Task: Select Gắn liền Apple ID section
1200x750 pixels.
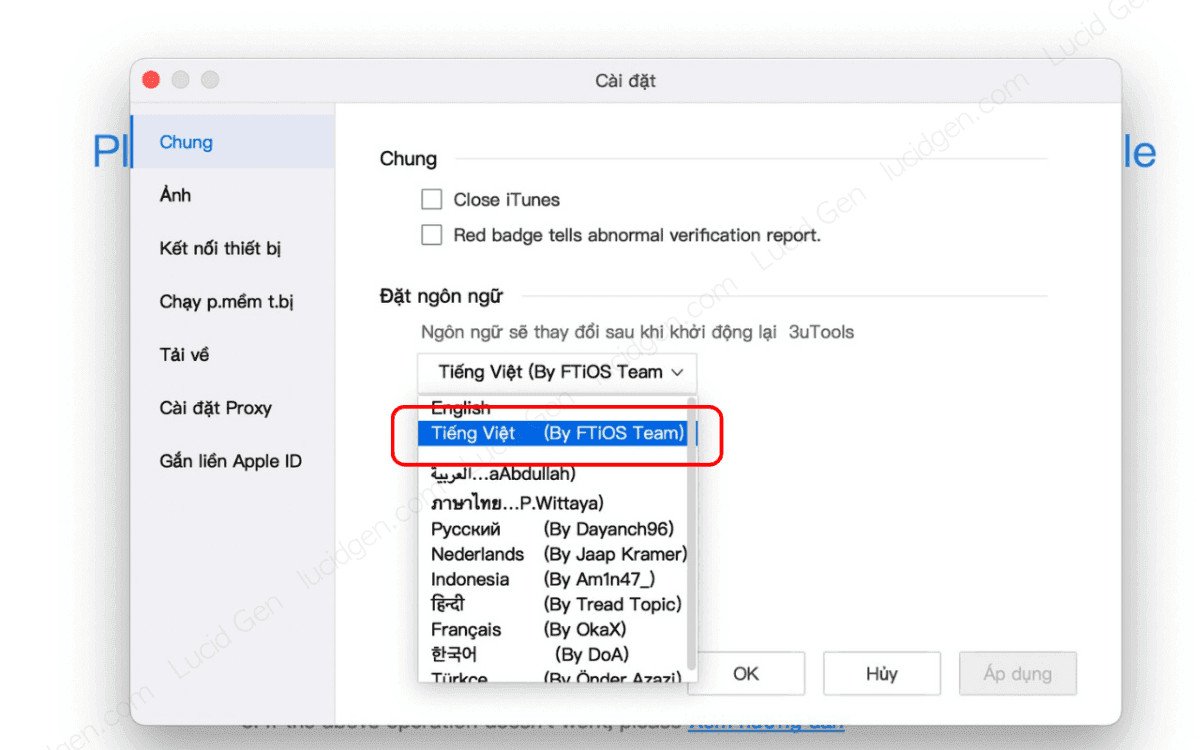Action: 234,461
